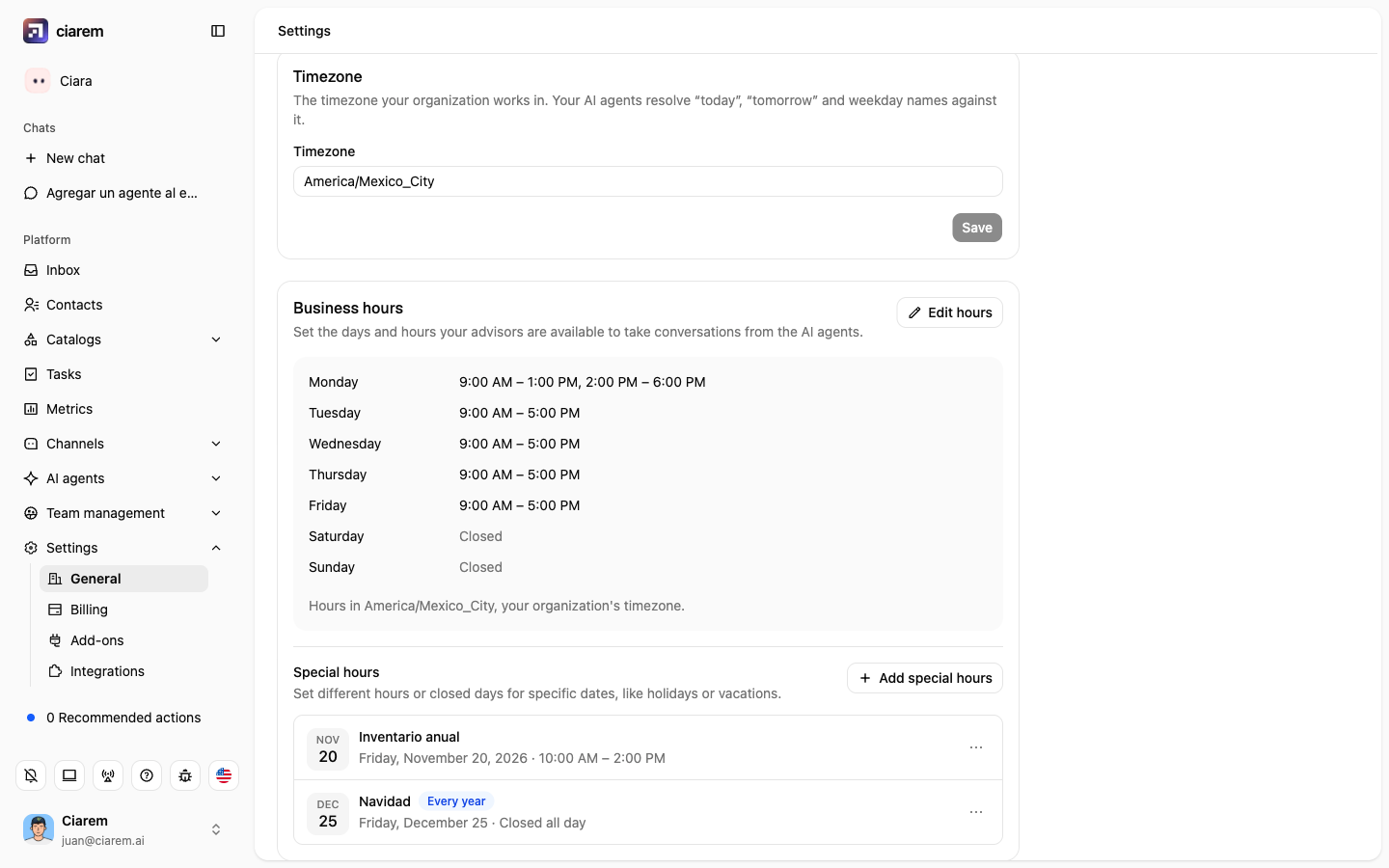
Task: Click the broadcast antenna icon
Action: point(108,775)
